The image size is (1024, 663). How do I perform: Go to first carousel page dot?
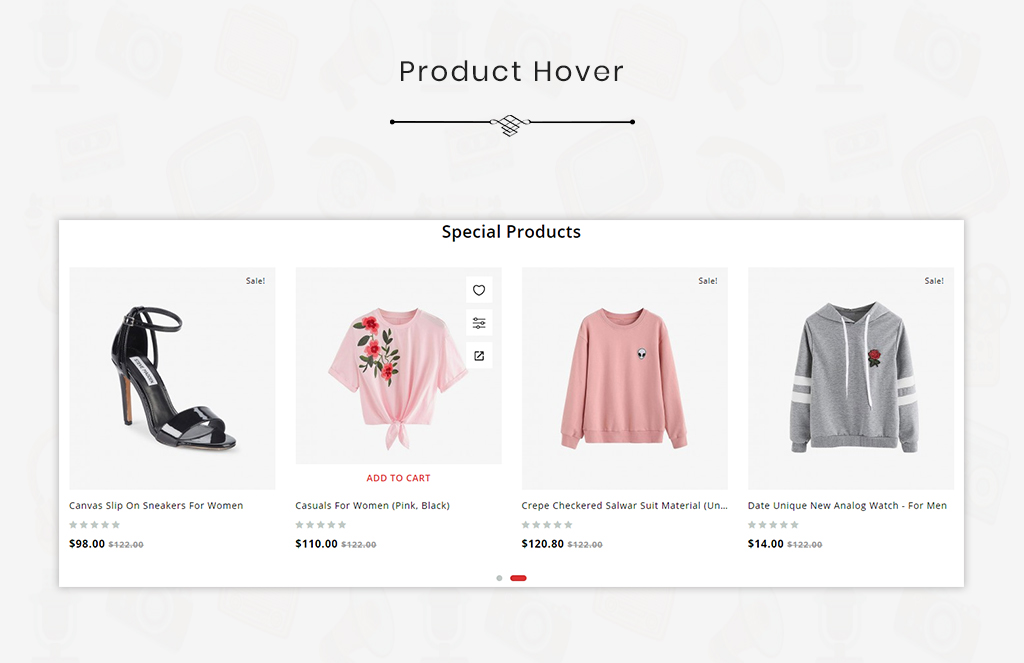500,578
